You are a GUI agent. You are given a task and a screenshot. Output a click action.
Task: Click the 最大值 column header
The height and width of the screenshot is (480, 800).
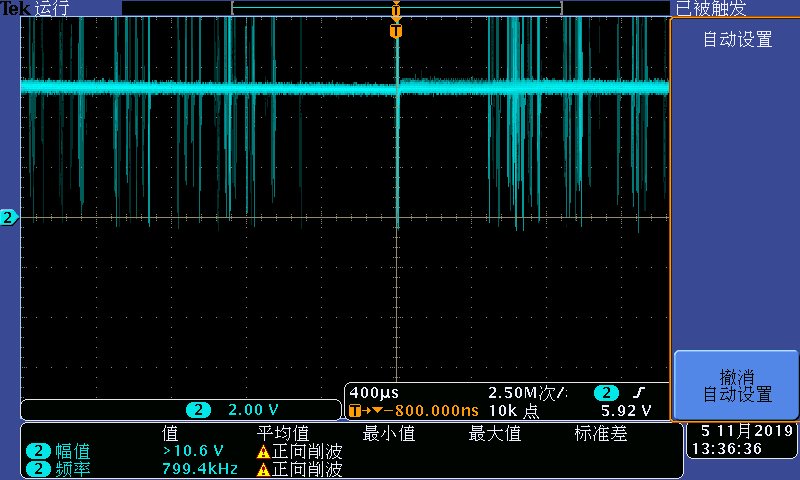[x=495, y=434]
